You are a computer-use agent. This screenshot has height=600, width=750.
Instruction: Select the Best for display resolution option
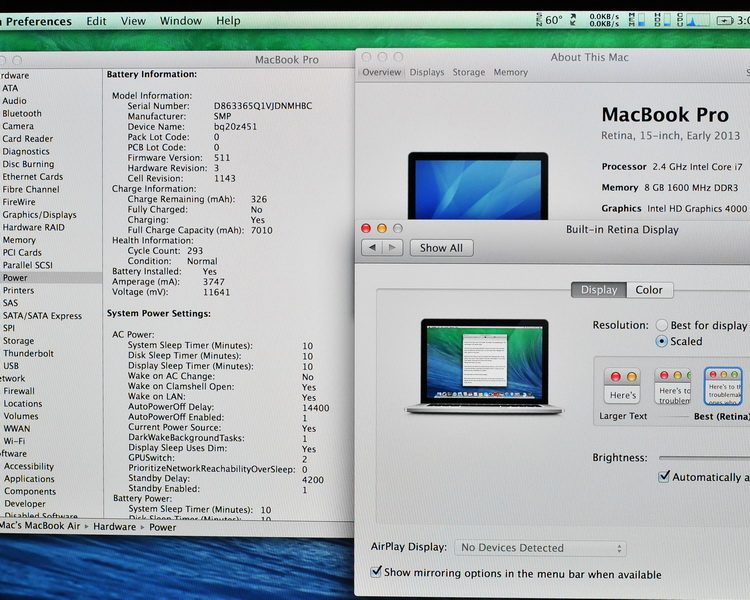coord(662,325)
